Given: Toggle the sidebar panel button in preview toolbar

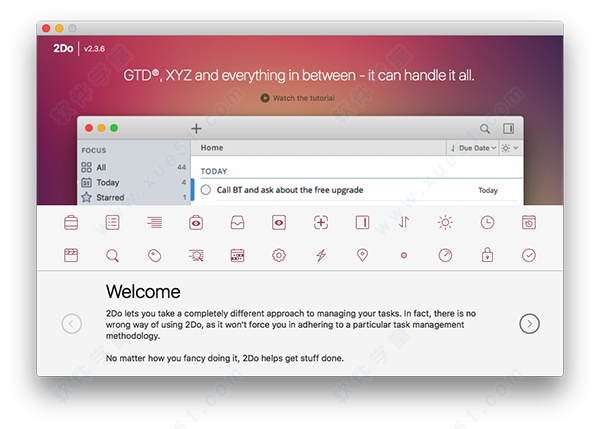Looking at the screenshot, I should [509, 129].
